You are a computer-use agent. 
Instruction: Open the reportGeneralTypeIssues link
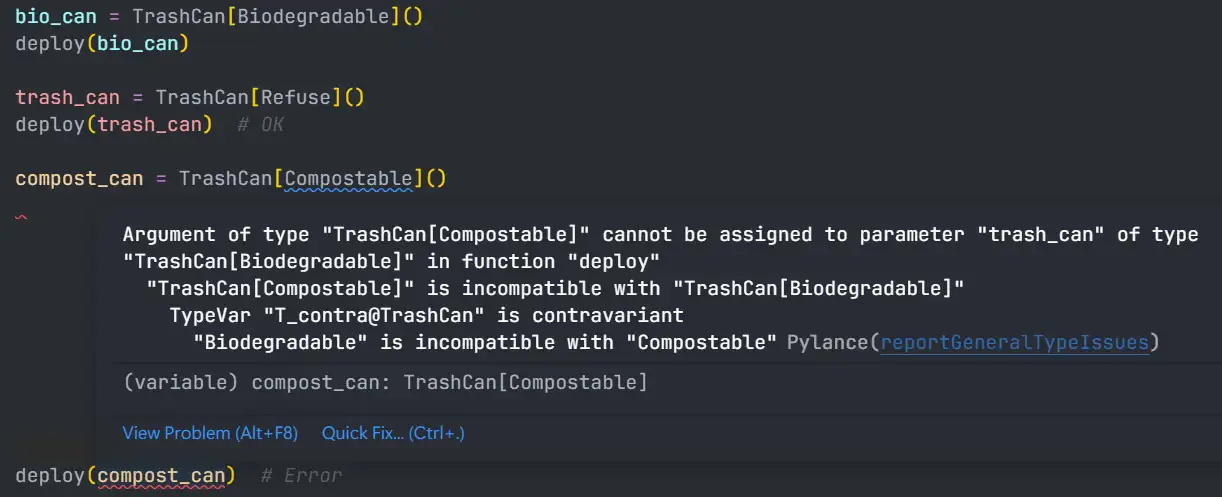1014,342
